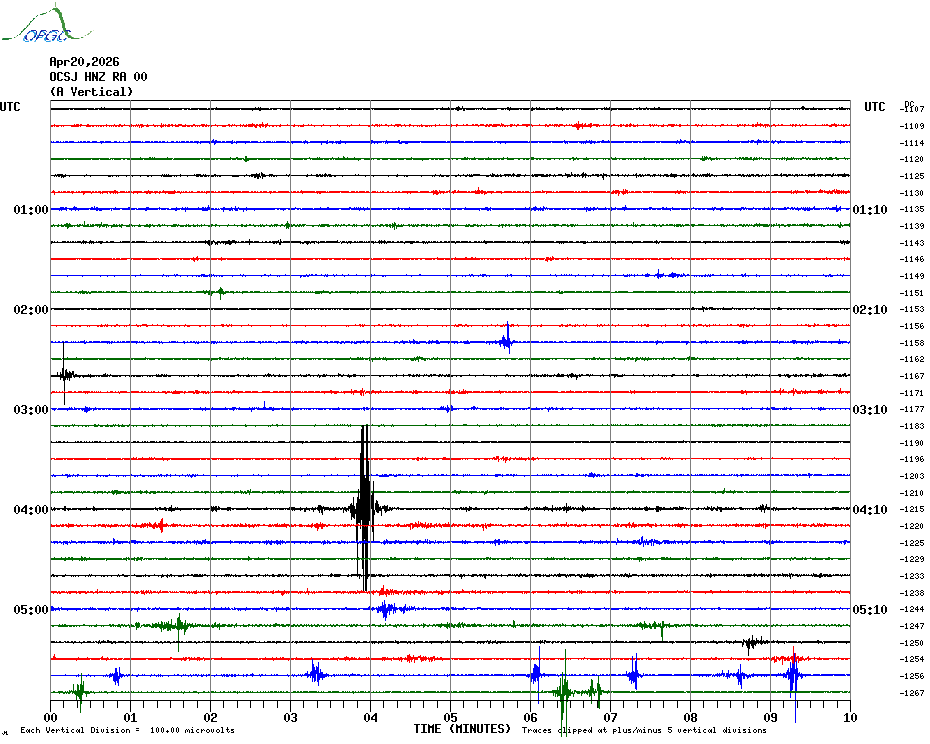The image size is (930, 744).
Task: Click the DC offset value "-1254"
Action: point(912,659)
